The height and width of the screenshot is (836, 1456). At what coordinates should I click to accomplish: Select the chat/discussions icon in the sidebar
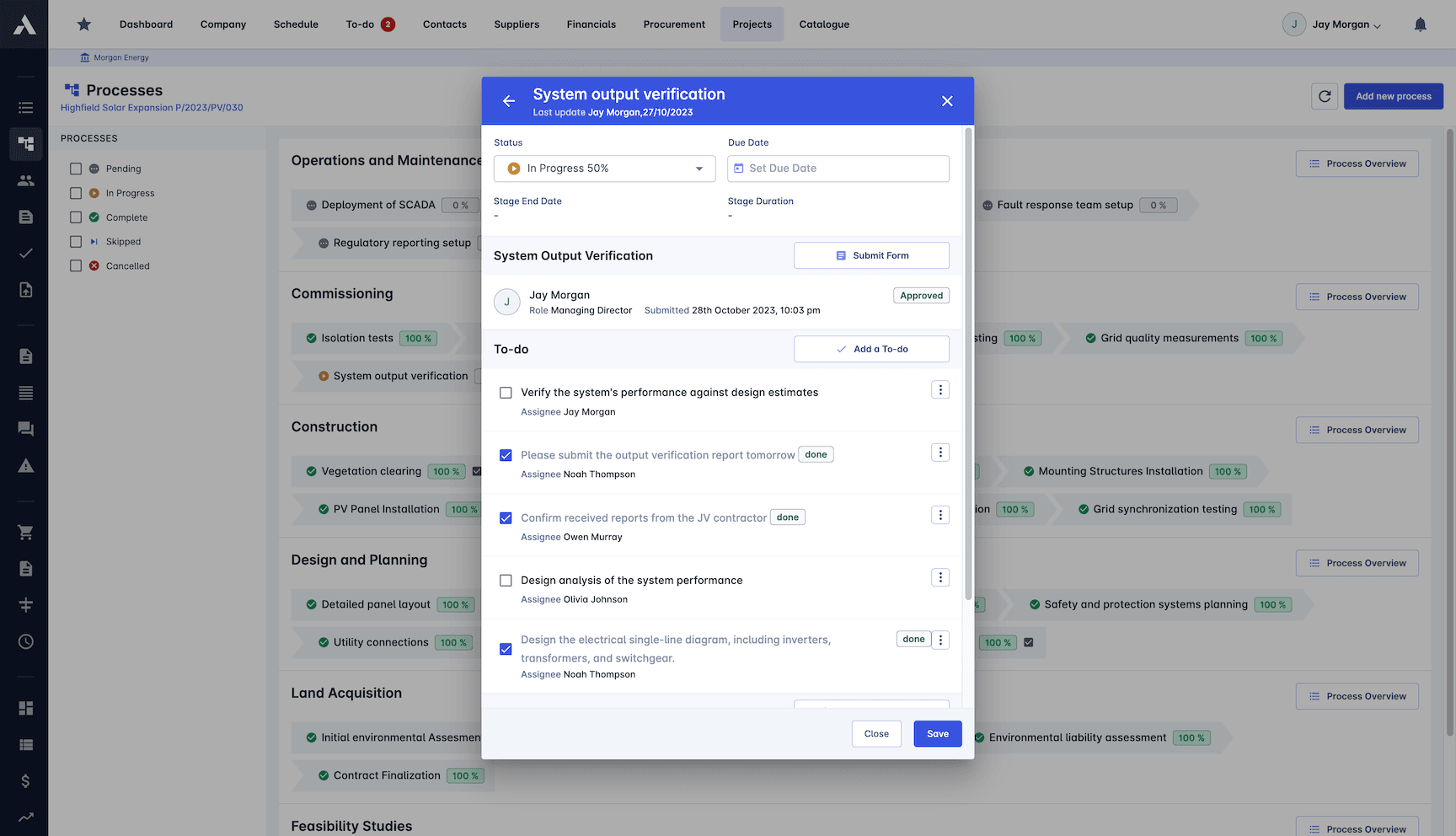click(24, 429)
